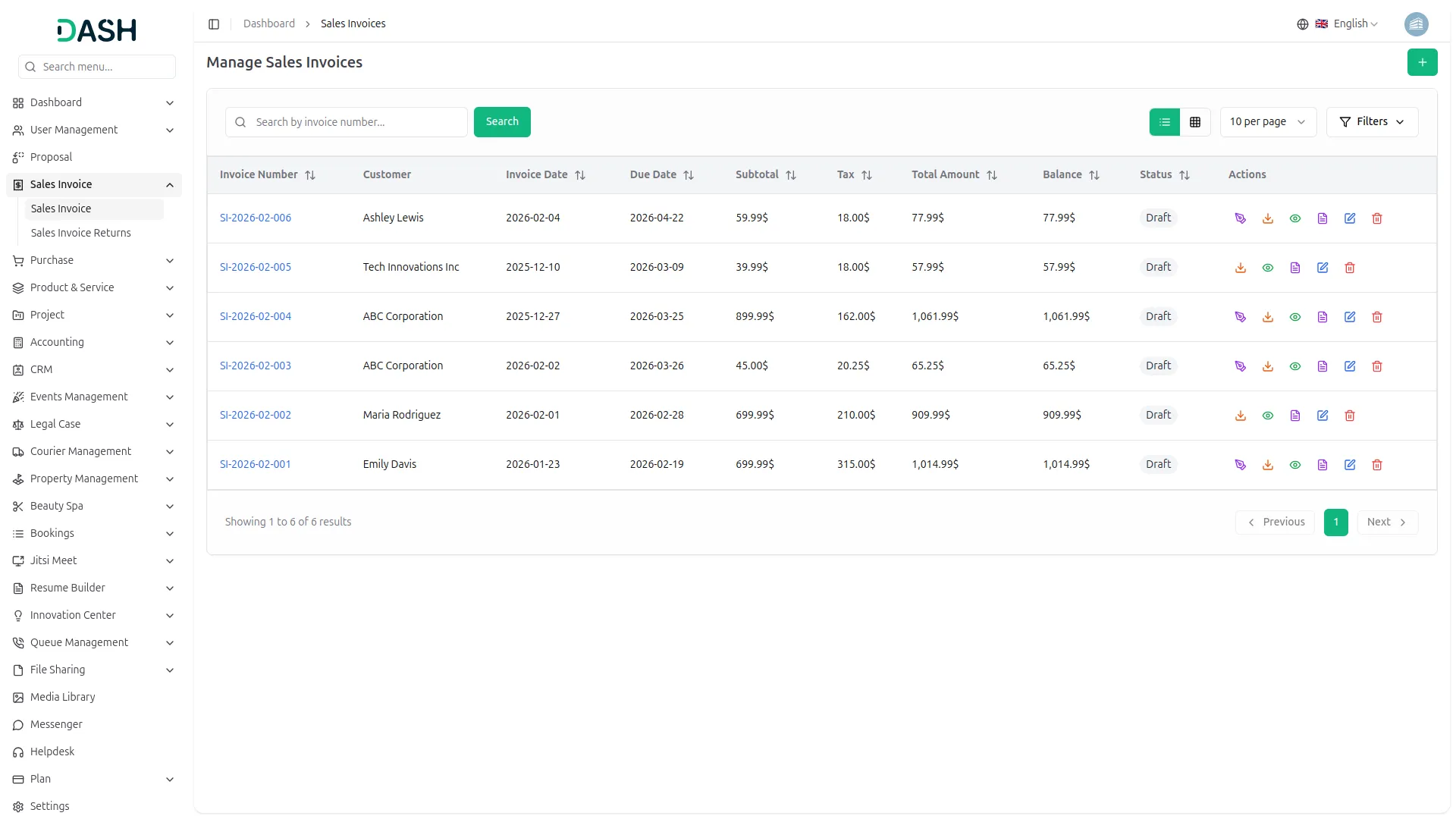View invoice SI-2026-02-005 with the eye icon
Image resolution: width=1456 pixels, height=819 pixels.
click(x=1268, y=268)
